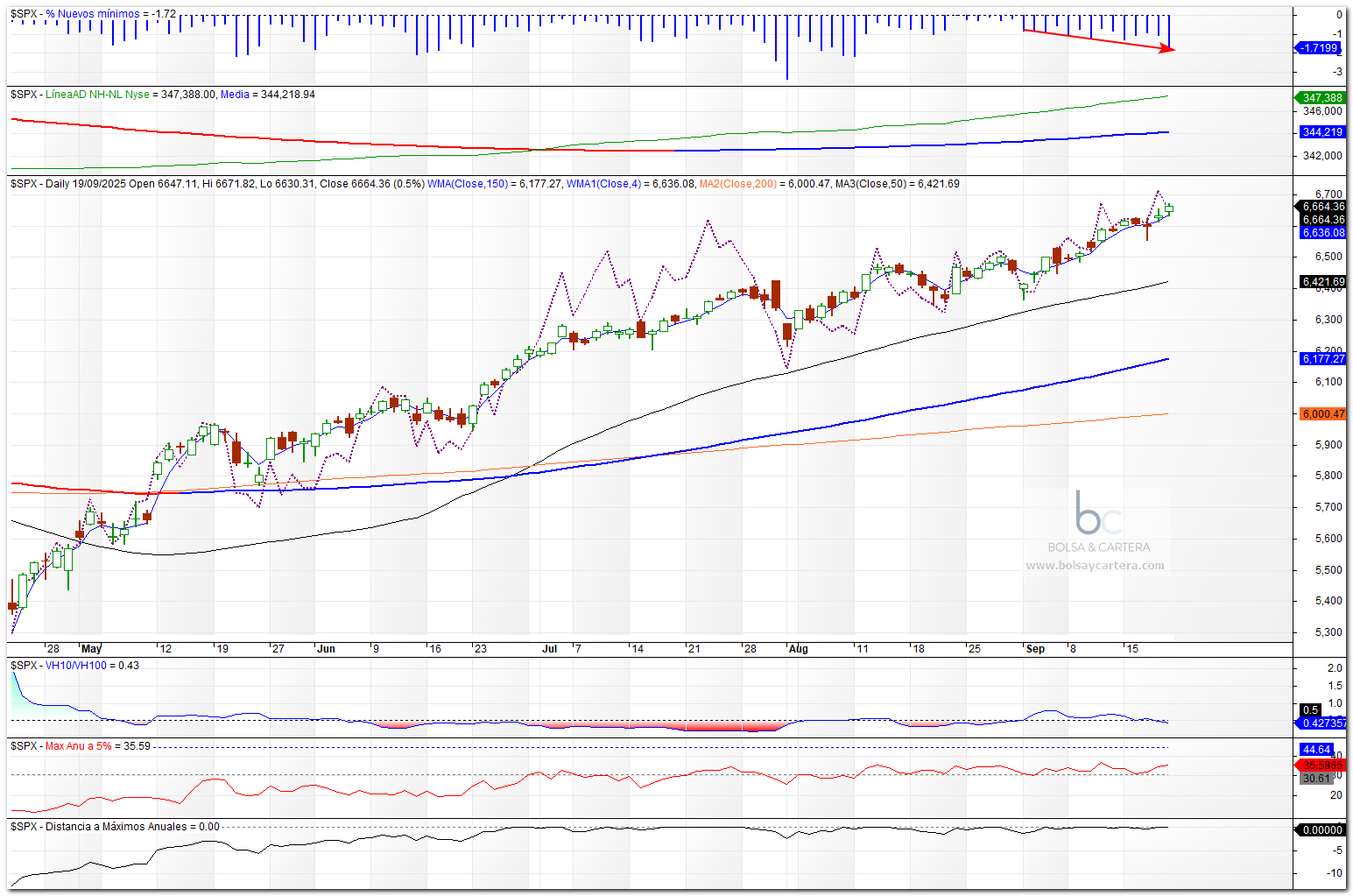Click the green 347,388 value tag
This screenshot has height=896, width=1353.
click(x=1321, y=98)
